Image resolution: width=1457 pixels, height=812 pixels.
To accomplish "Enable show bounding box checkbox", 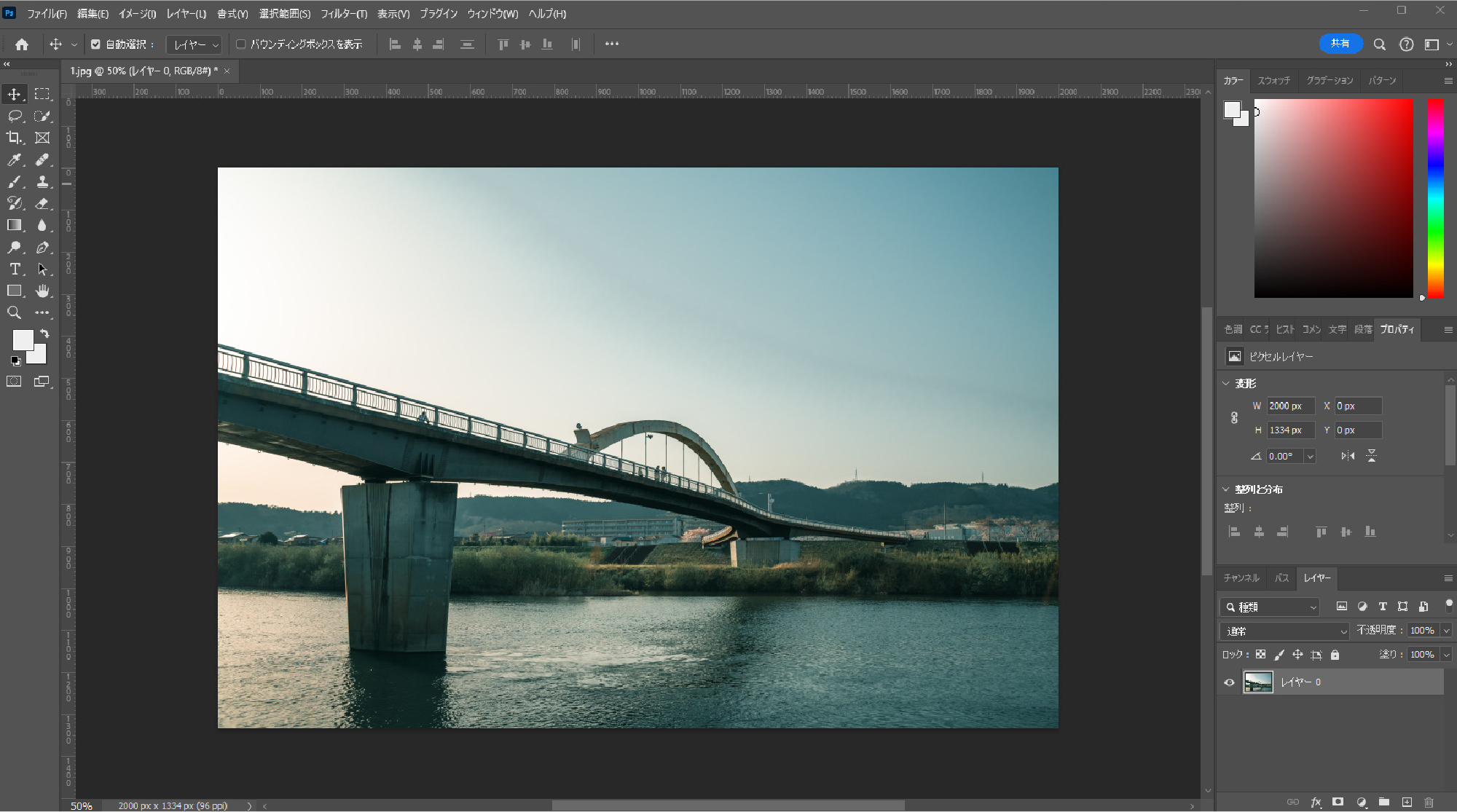I will coord(241,44).
